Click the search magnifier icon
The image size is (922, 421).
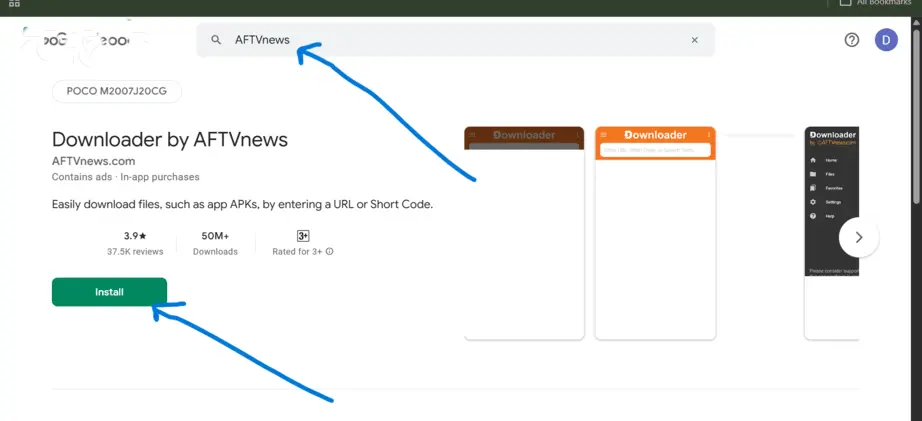pyautogui.click(x=216, y=40)
